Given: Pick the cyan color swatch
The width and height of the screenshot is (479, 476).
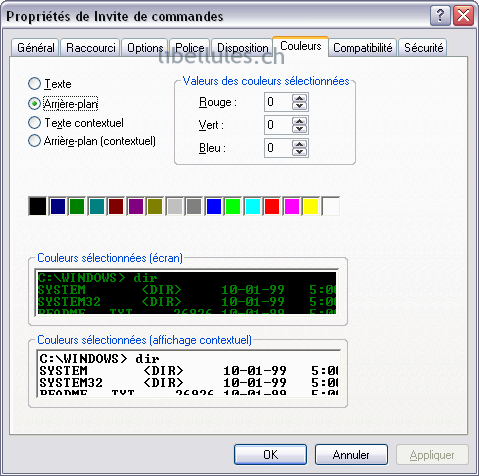Looking at the screenshot, I should [x=252, y=206].
